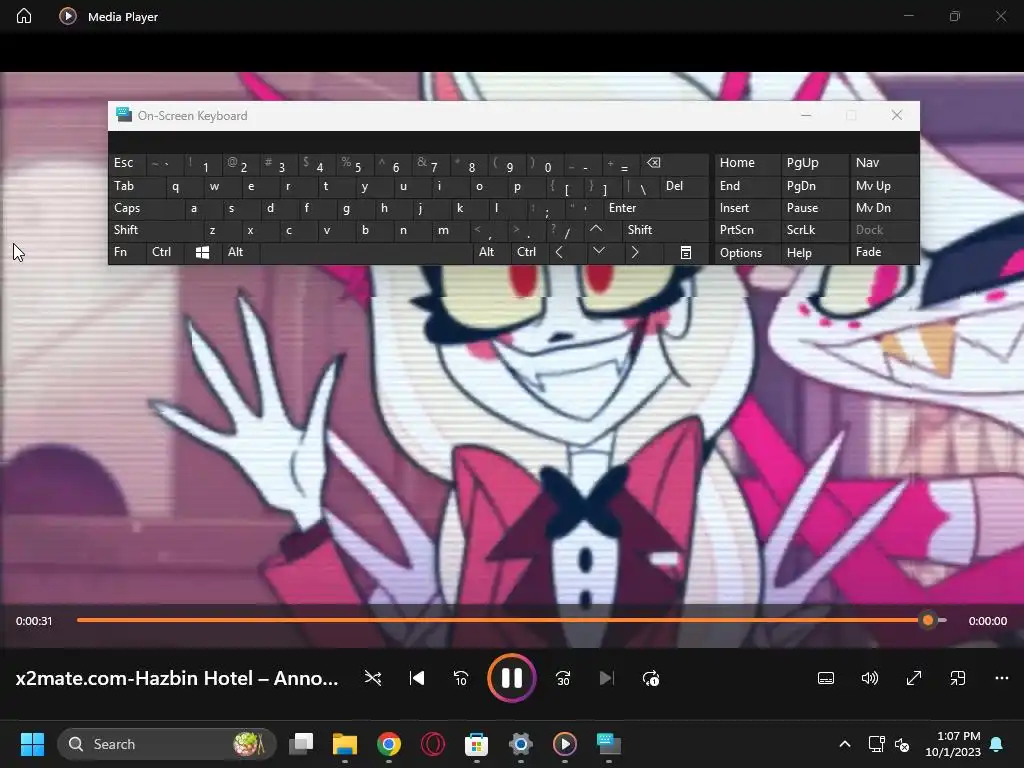Click the PrtScn key

point(747,230)
